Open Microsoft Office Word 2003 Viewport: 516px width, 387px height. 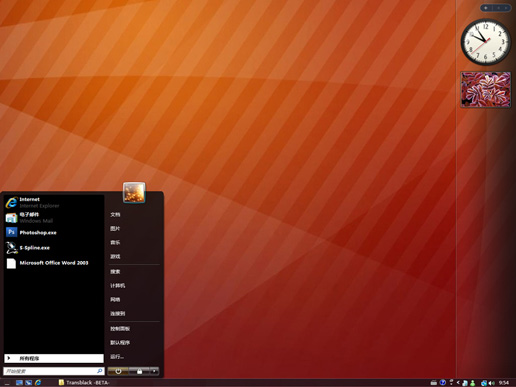point(53,263)
